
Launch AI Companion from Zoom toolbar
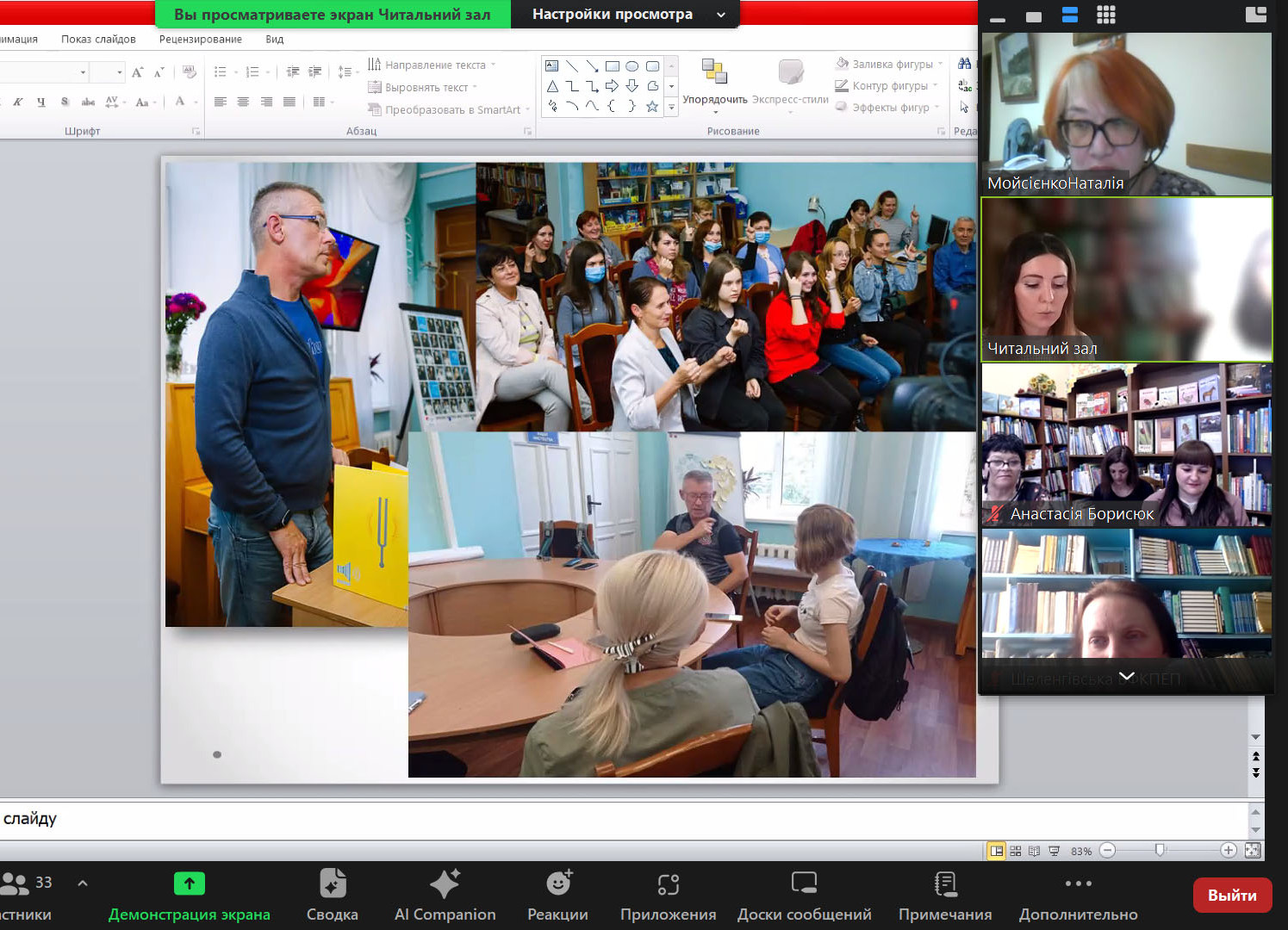click(x=445, y=896)
